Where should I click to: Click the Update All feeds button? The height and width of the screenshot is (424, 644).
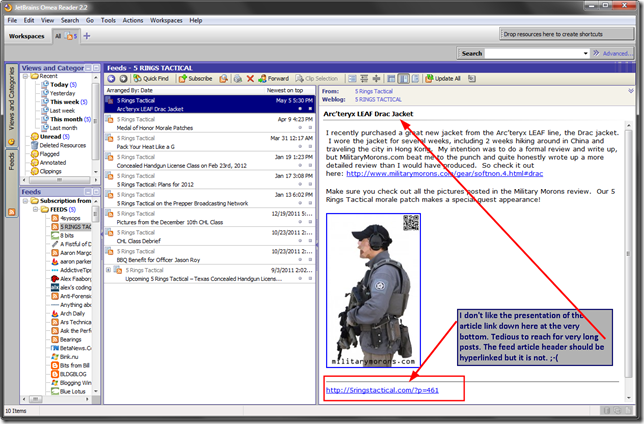click(443, 78)
